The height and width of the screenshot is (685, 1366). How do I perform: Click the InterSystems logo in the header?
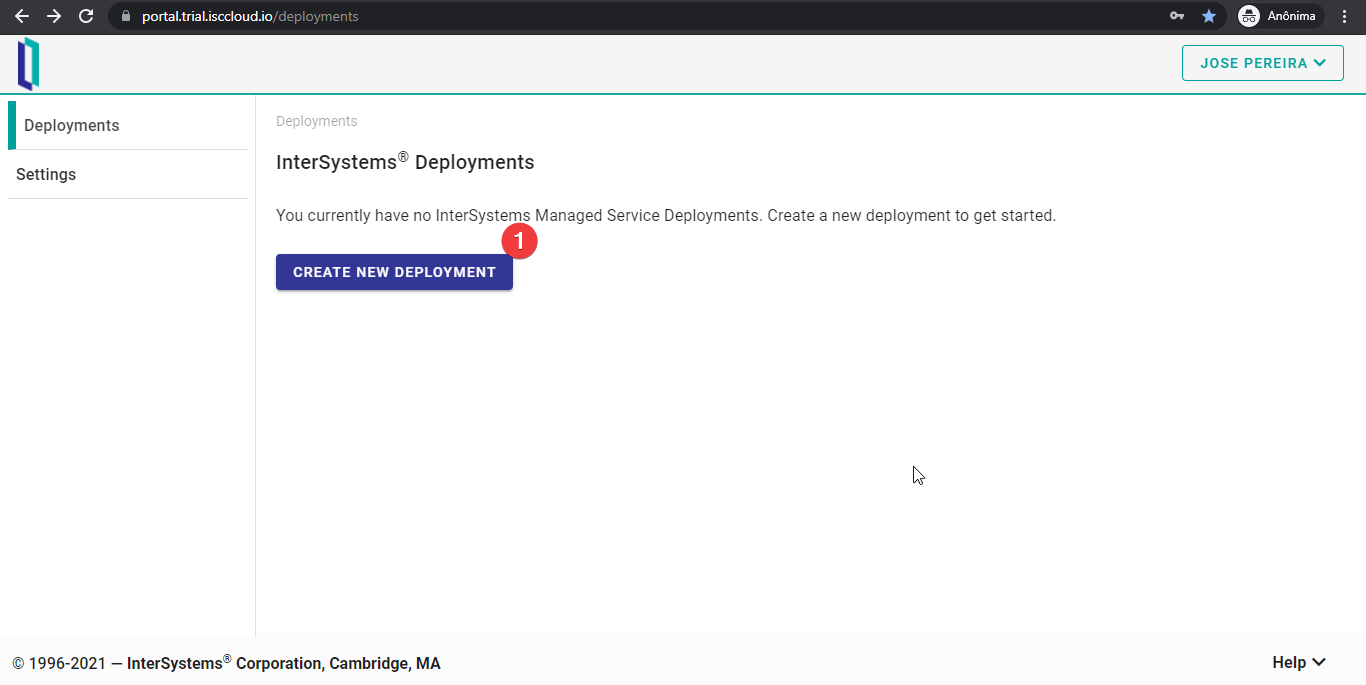(x=28, y=64)
